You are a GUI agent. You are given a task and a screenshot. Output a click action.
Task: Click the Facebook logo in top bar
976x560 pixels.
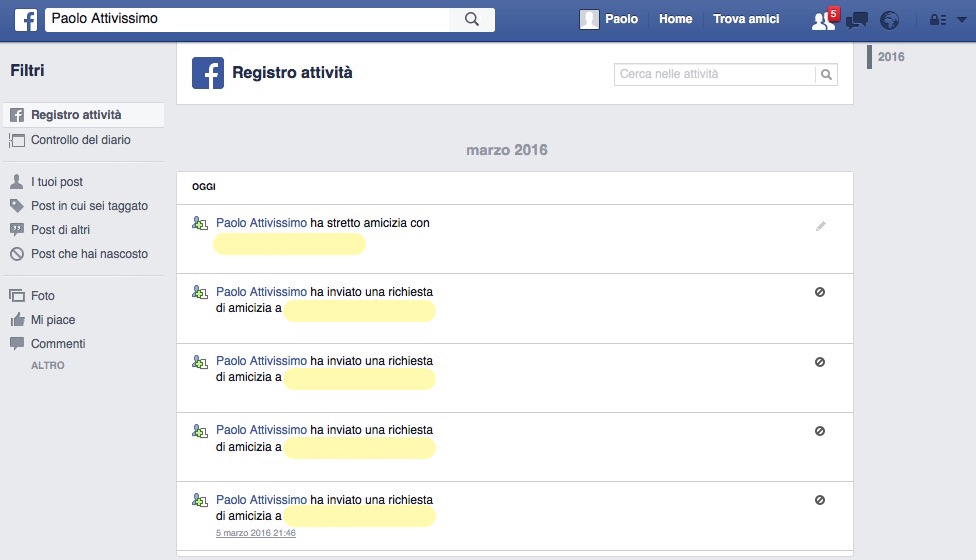pyautogui.click(x=26, y=20)
